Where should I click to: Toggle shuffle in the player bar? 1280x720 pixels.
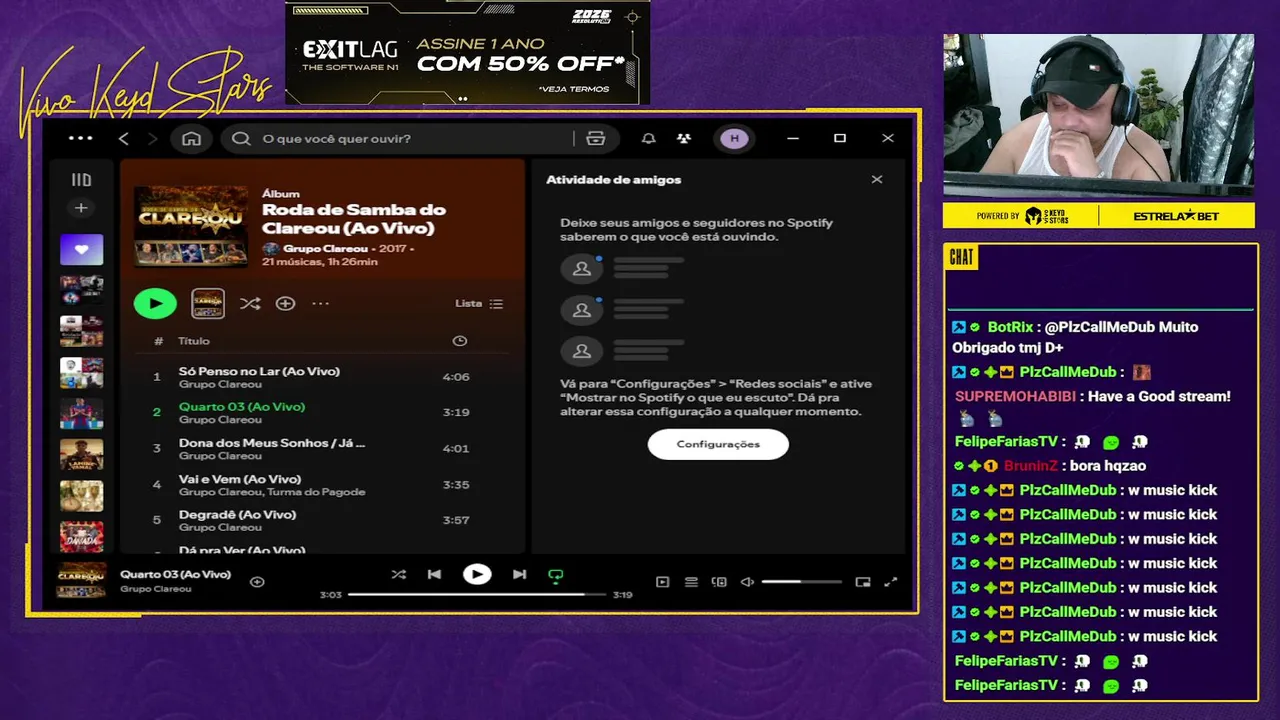click(399, 574)
